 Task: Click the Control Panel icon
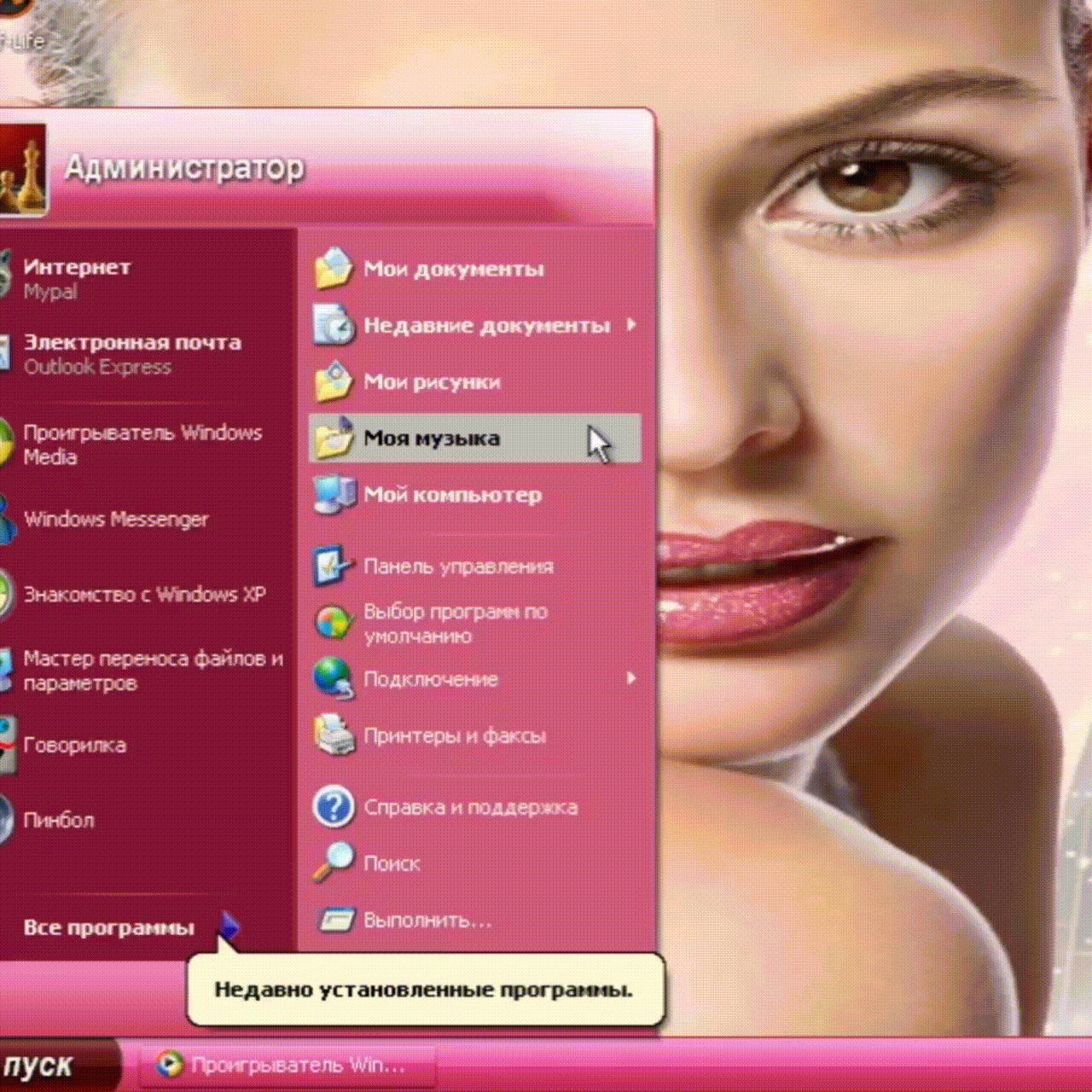tap(334, 566)
